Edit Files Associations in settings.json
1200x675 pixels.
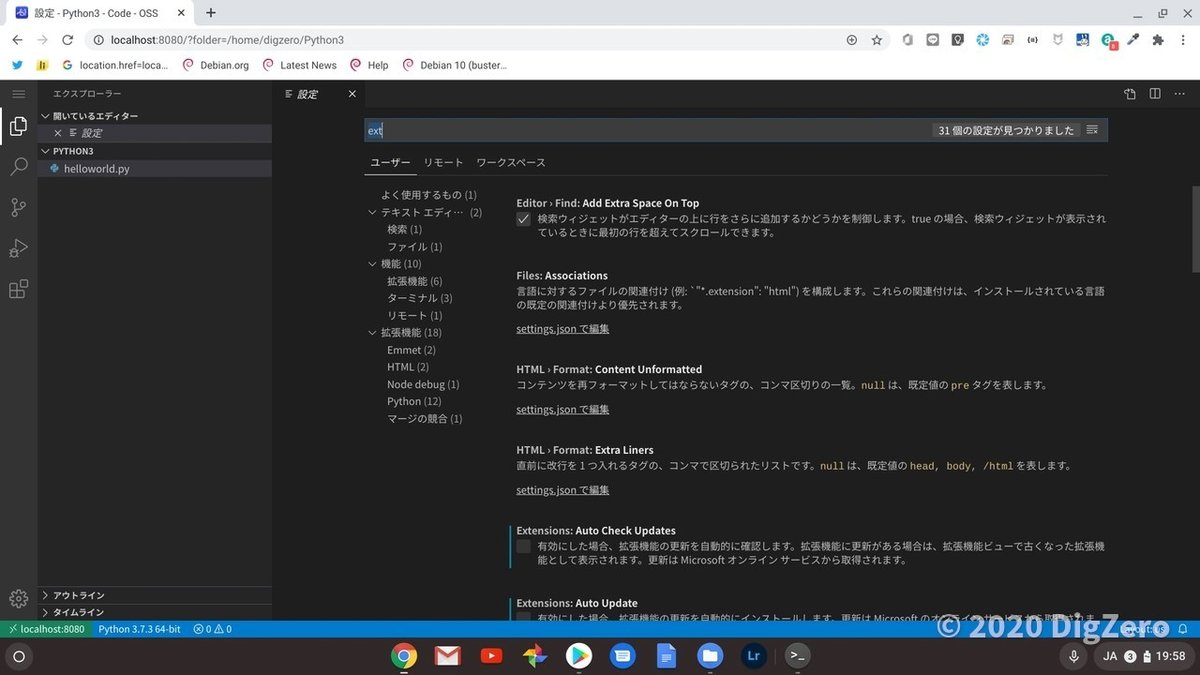tap(563, 329)
